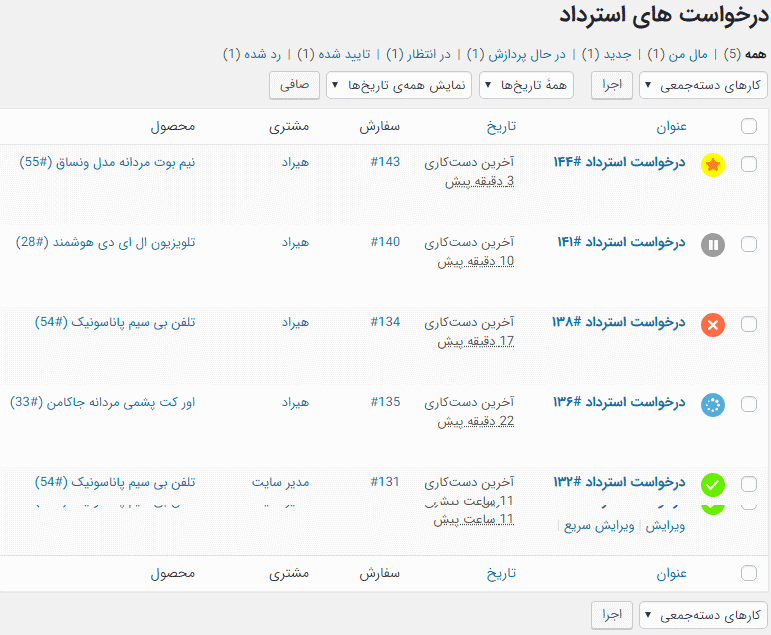Open درخواست استرداد #۱۴۴ title link

620,162
